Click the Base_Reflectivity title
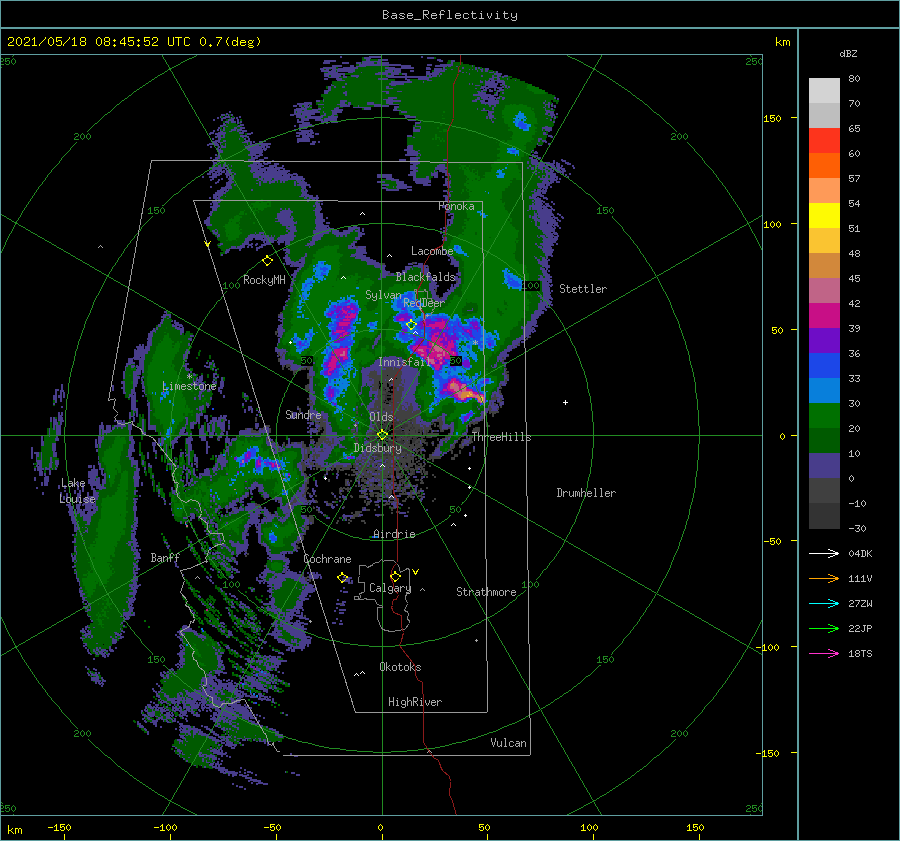The height and width of the screenshot is (841, 900). tap(450, 15)
